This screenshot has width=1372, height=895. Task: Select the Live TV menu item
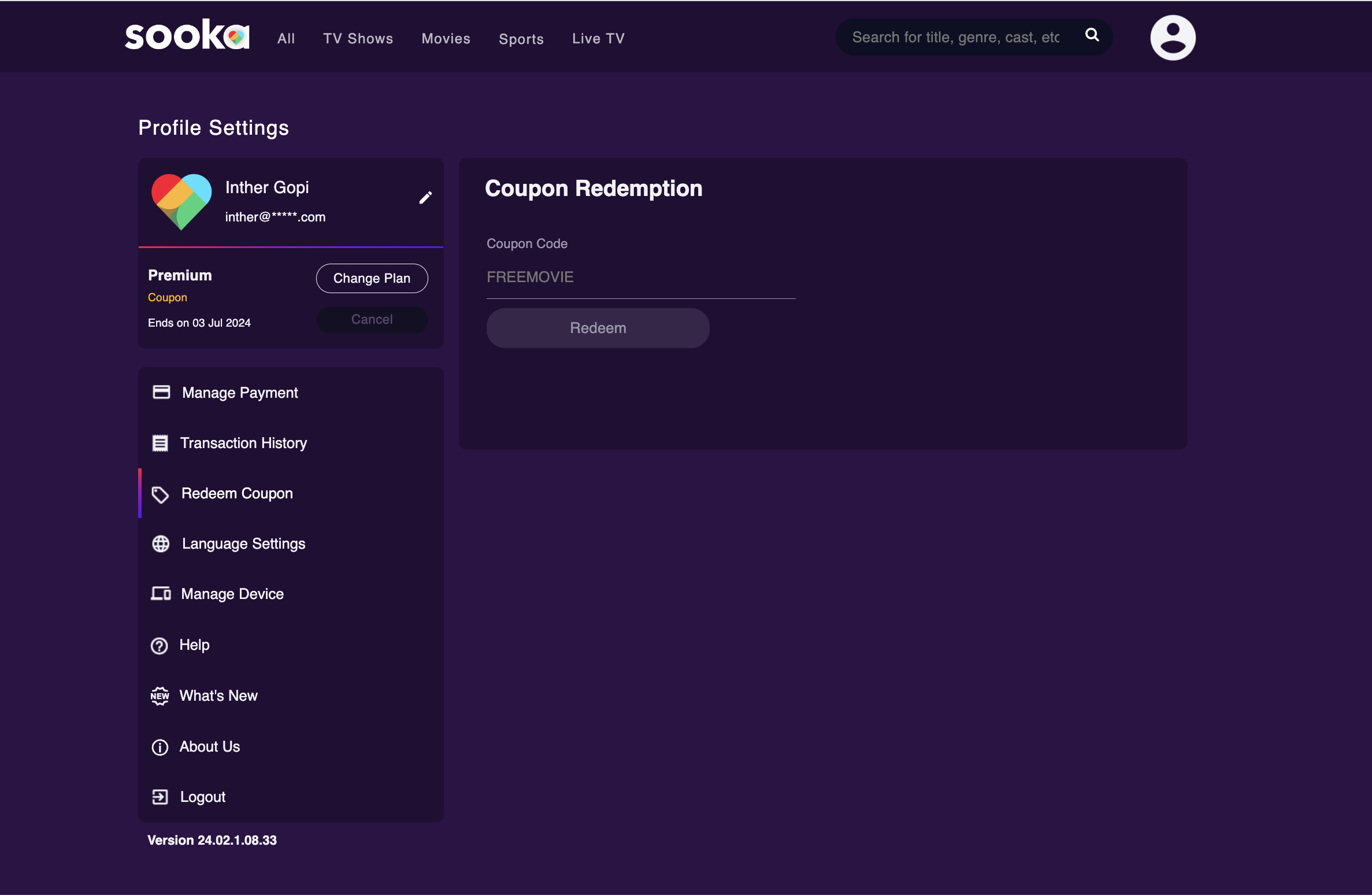tap(598, 38)
